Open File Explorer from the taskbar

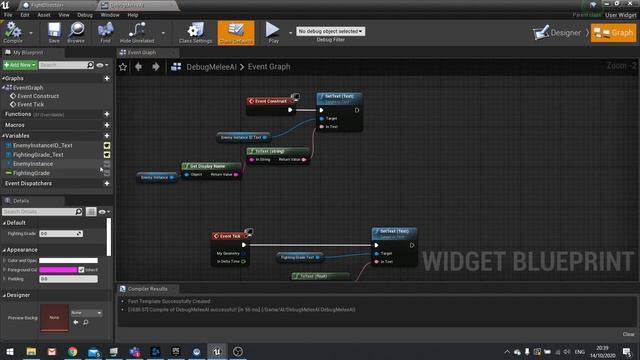pyautogui.click(x=31, y=351)
